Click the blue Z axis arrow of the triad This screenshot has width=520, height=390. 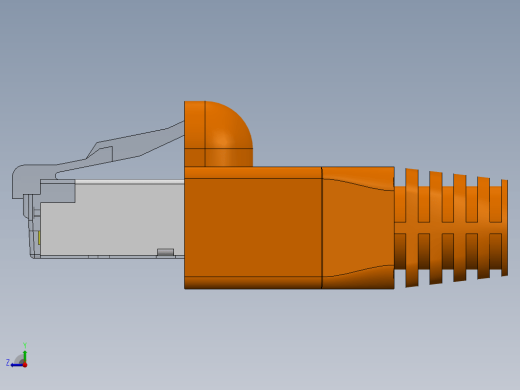(x=16, y=365)
